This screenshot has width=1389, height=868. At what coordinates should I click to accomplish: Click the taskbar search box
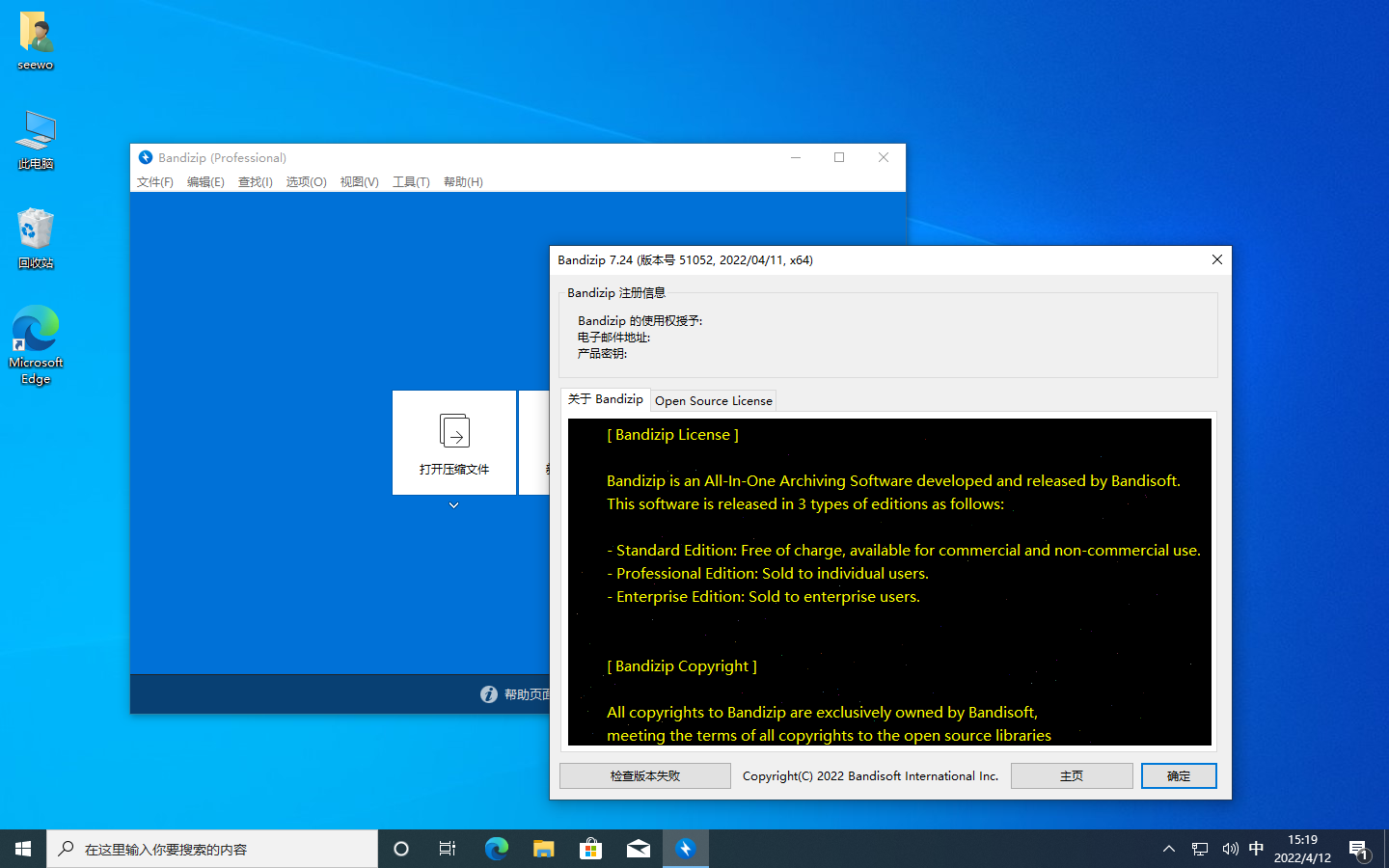(212, 849)
